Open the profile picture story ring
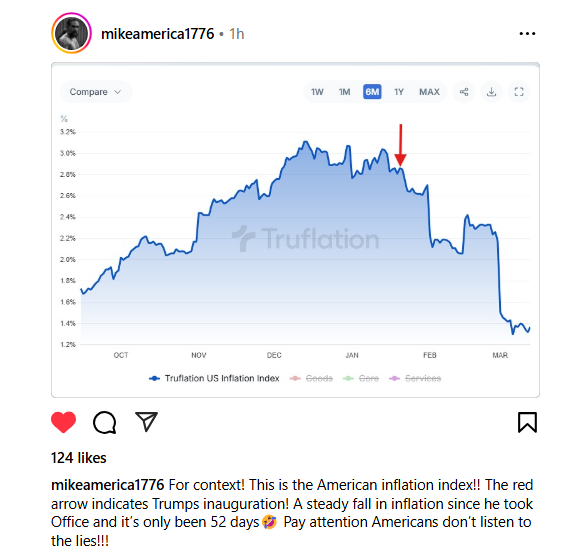571x554 pixels. [x=71, y=33]
